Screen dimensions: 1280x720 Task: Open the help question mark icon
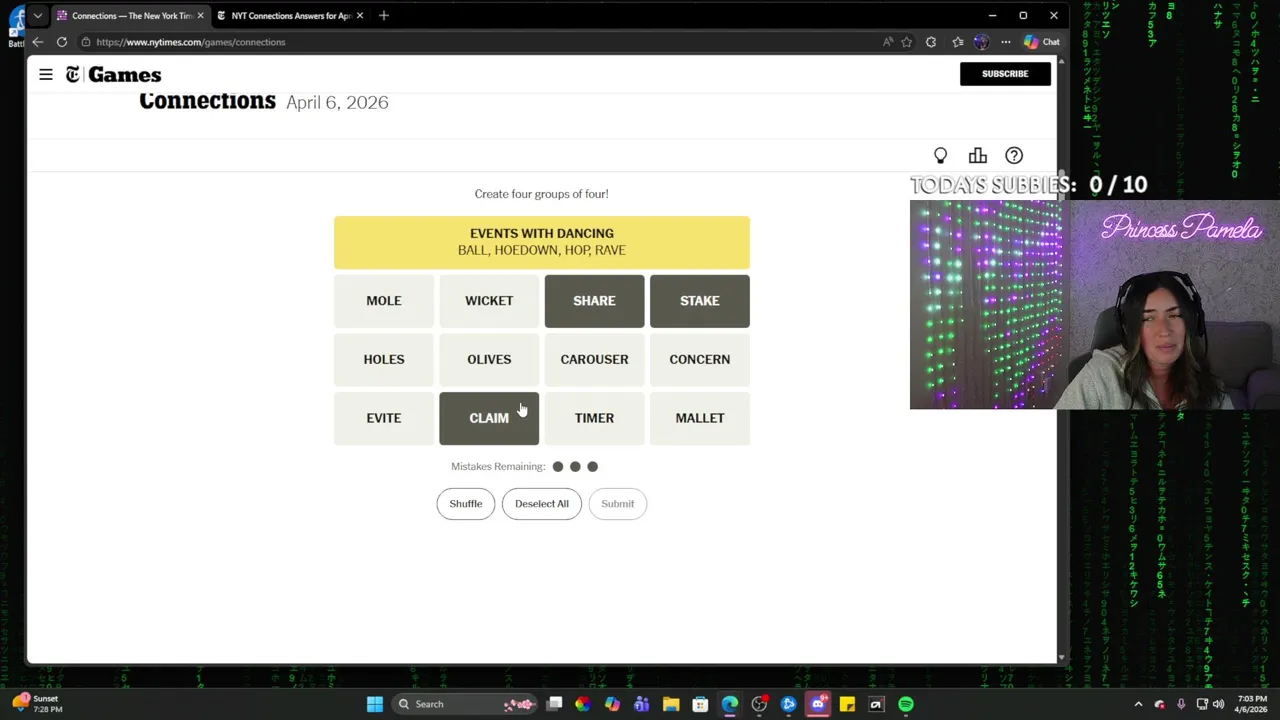(x=1014, y=156)
